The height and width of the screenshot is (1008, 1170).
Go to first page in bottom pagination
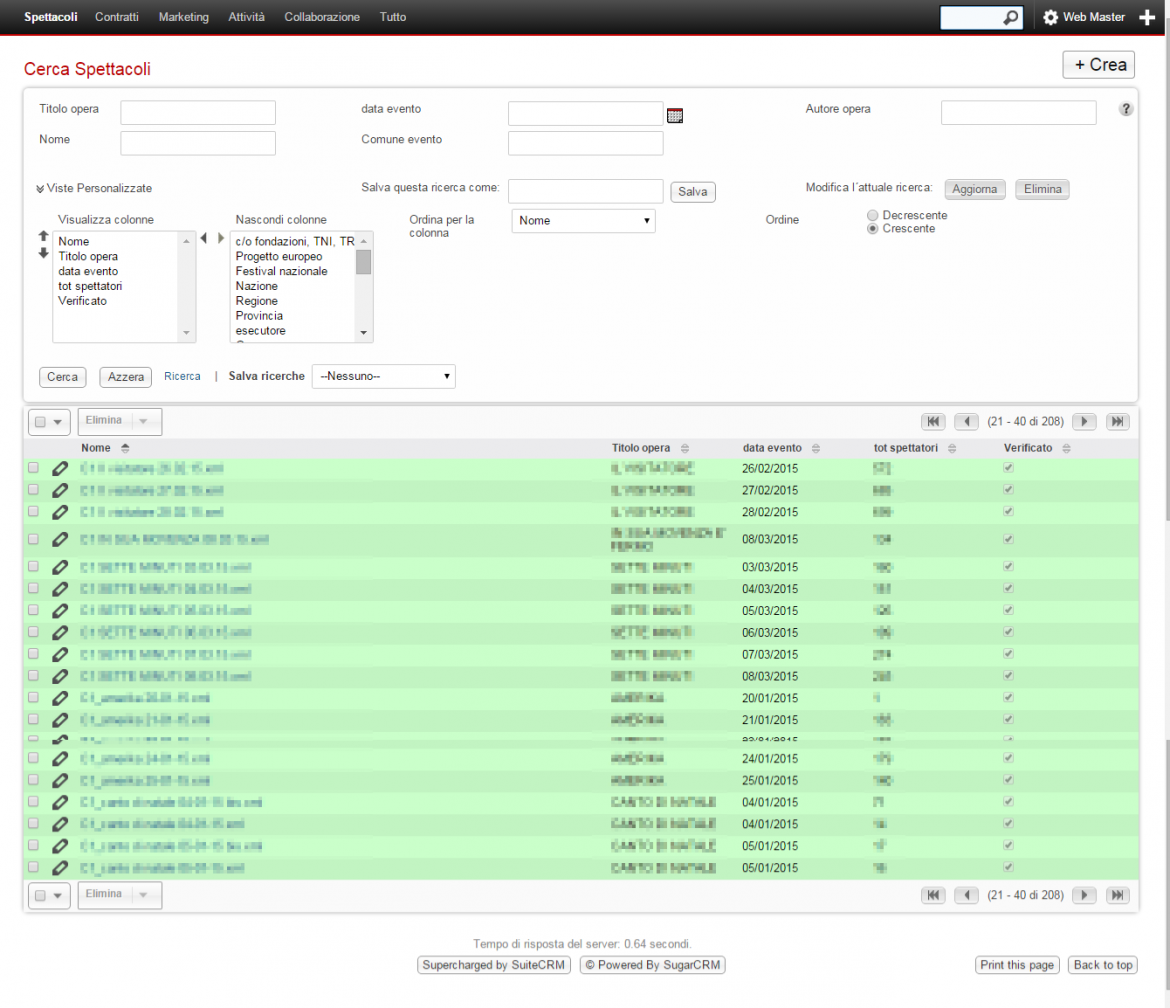coord(933,895)
